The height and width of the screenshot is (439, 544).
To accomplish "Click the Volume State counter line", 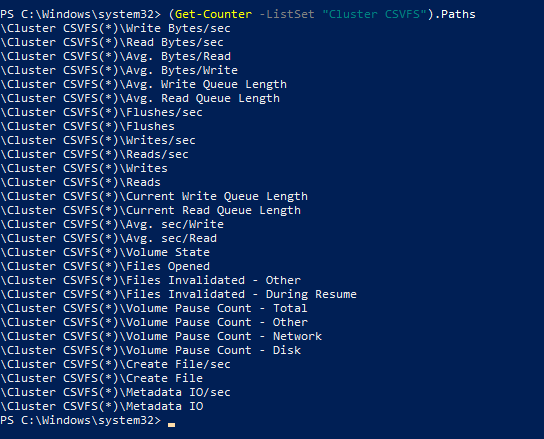I will coord(105,252).
